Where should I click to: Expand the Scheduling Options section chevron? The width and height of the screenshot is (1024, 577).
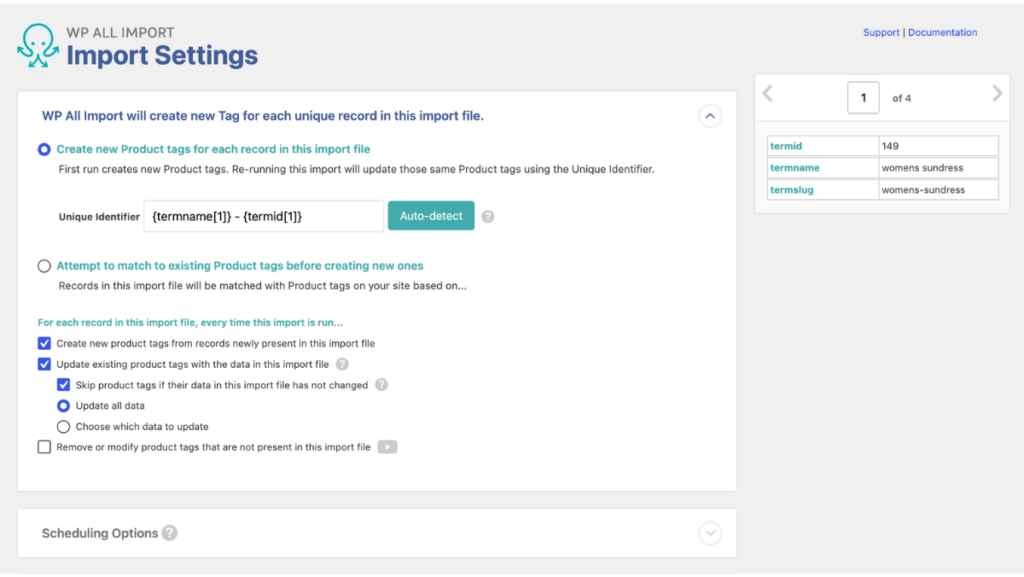click(x=710, y=533)
